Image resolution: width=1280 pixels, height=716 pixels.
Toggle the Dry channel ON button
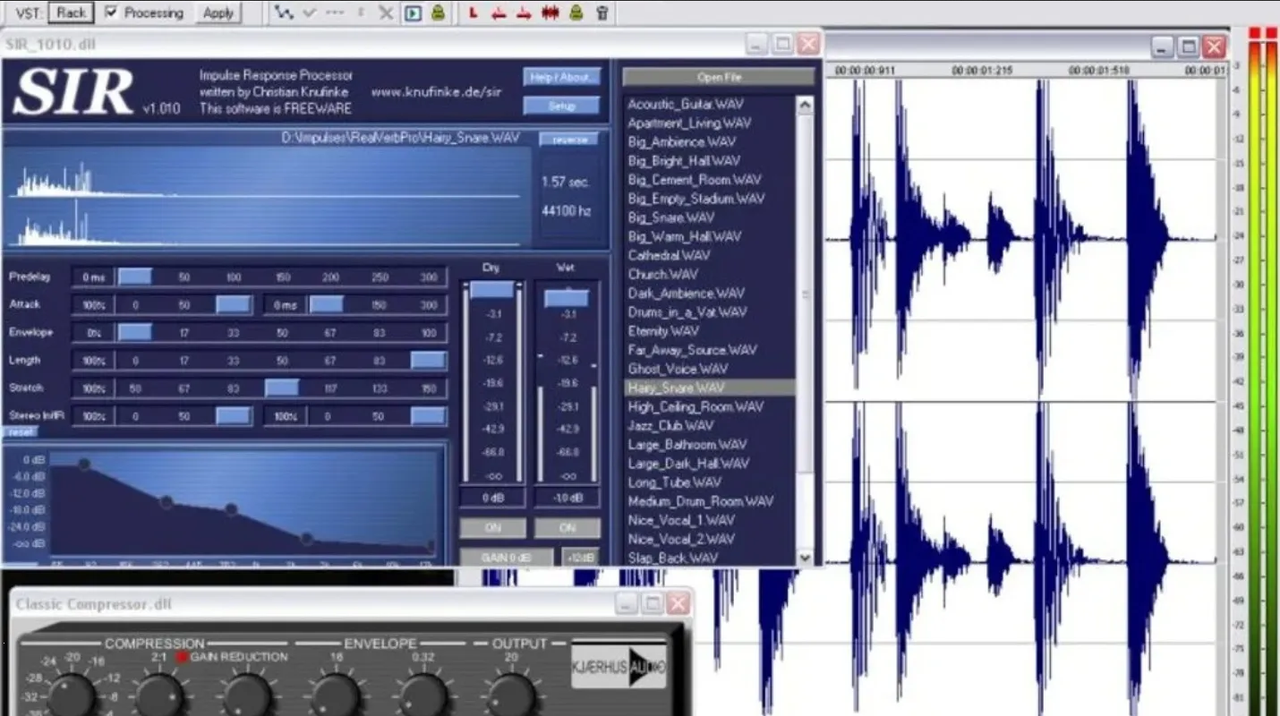[x=491, y=527]
